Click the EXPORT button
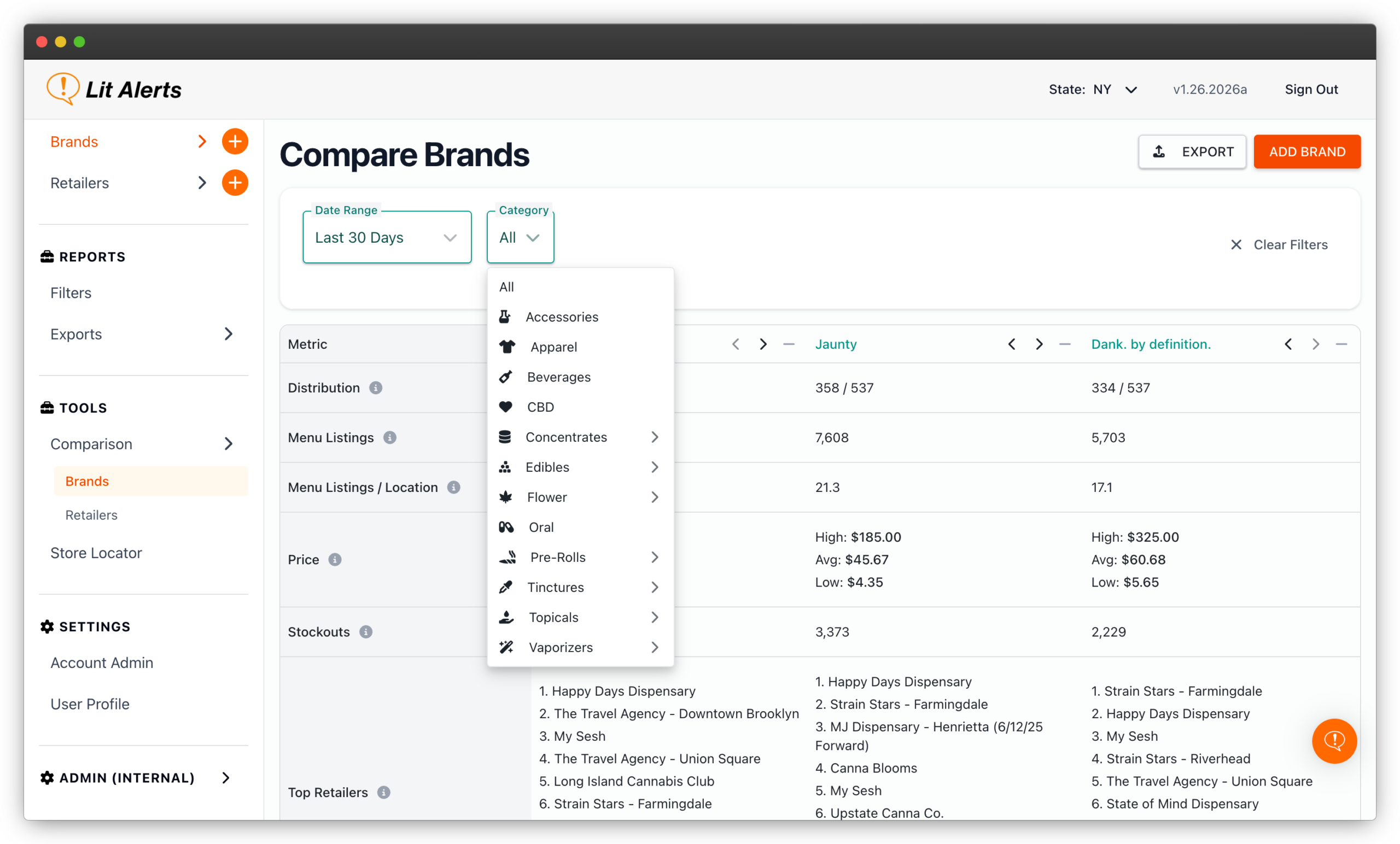The image size is (1400, 844). [x=1192, y=151]
